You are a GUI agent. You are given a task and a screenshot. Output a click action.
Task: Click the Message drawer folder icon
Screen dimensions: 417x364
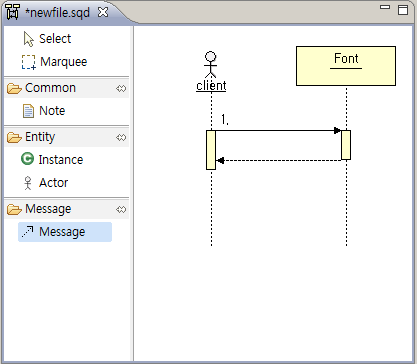[14, 209]
